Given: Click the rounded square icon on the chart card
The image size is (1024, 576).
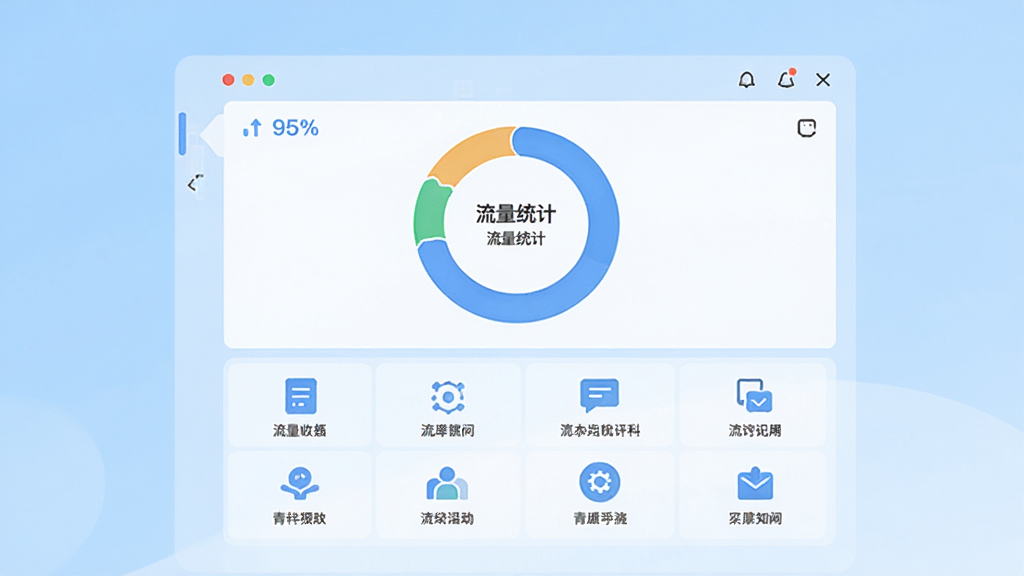Looking at the screenshot, I should (x=807, y=128).
